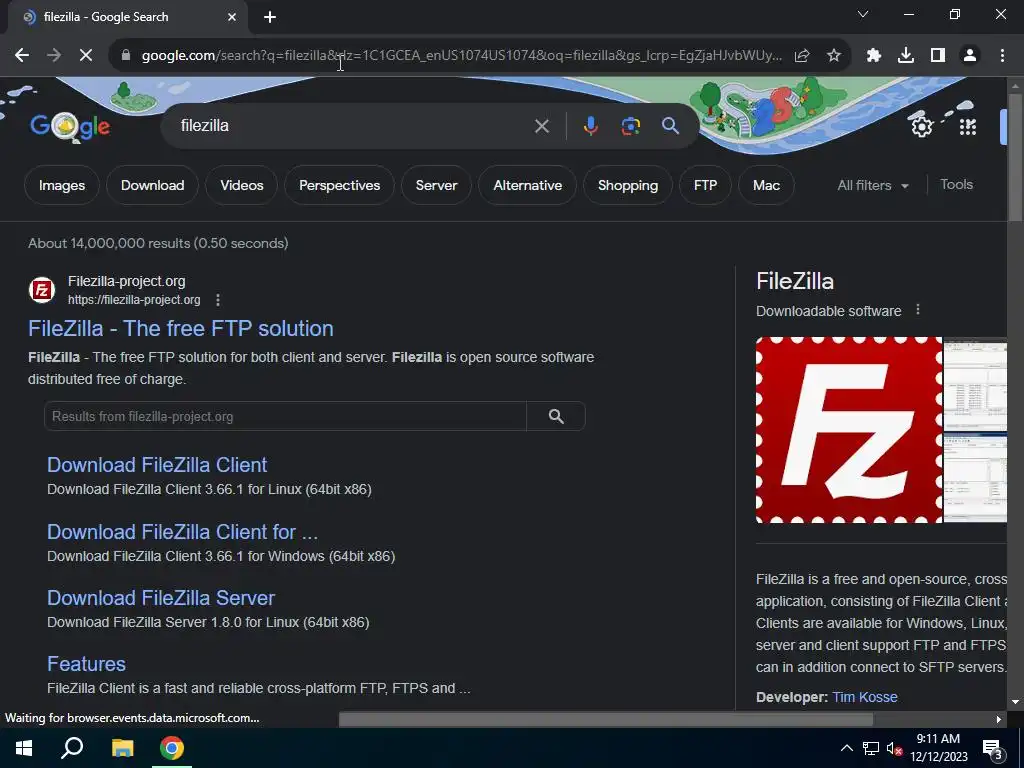1024x768 pixels.
Task: Click the share this page icon in the address bar
Action: [x=802, y=56]
